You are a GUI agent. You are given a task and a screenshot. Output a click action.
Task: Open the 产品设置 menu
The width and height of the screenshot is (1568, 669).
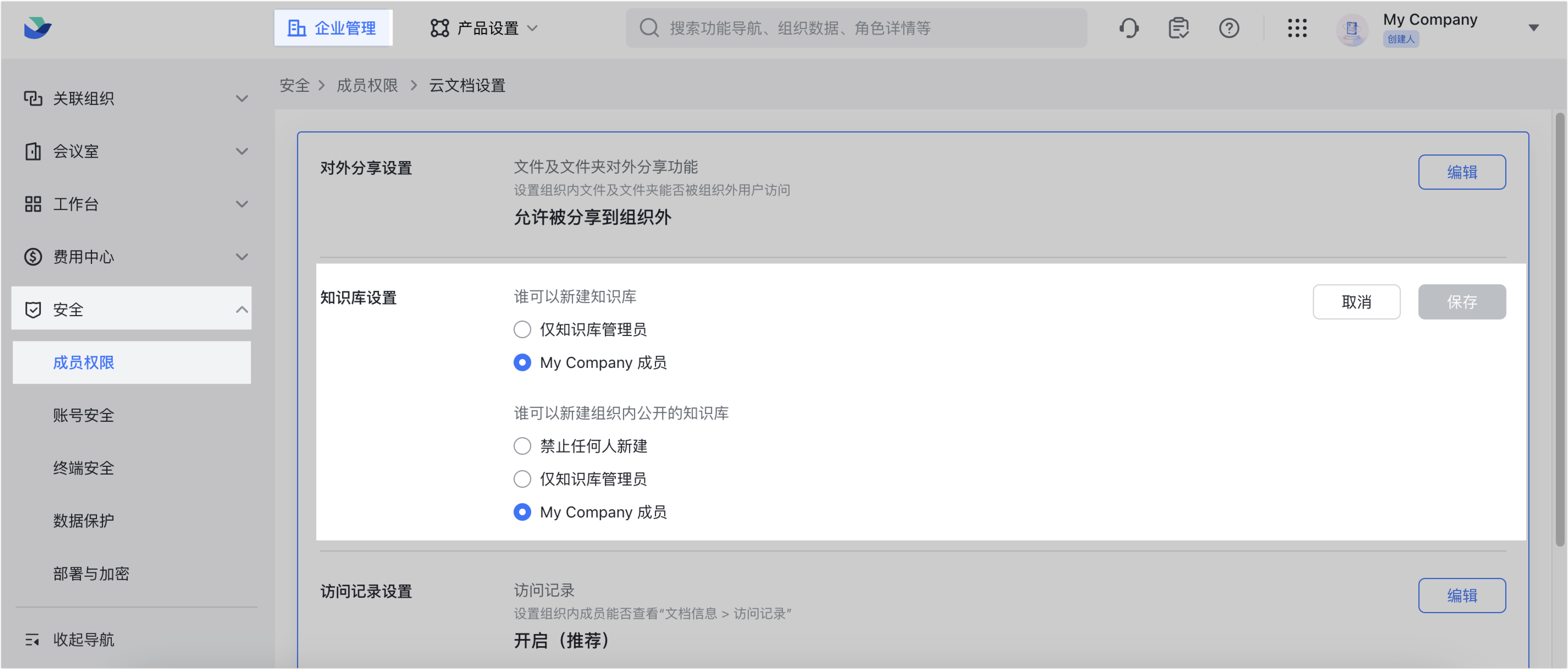(x=484, y=28)
